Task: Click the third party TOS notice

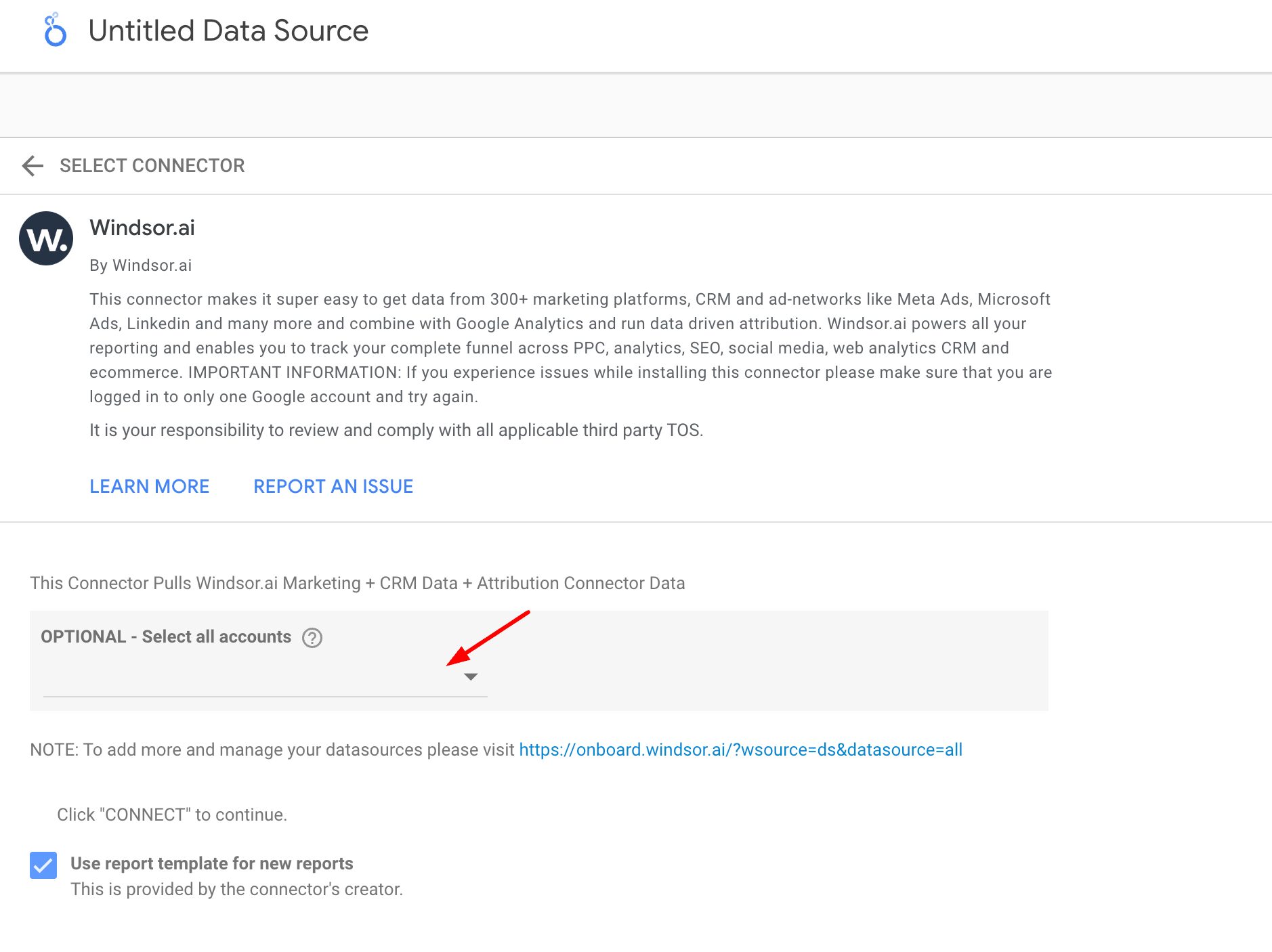Action: point(396,430)
